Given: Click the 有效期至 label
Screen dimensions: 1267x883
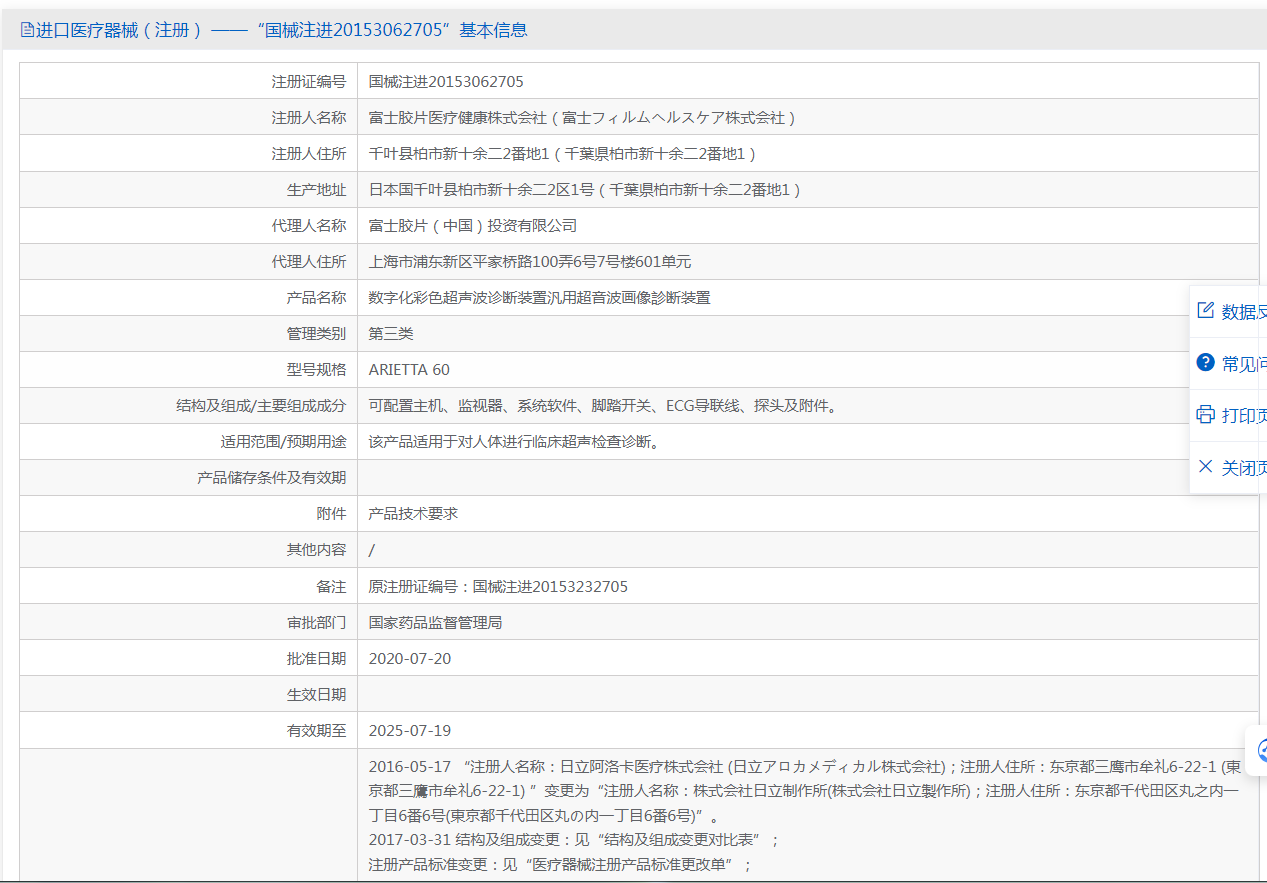Looking at the screenshot, I should [317, 730].
